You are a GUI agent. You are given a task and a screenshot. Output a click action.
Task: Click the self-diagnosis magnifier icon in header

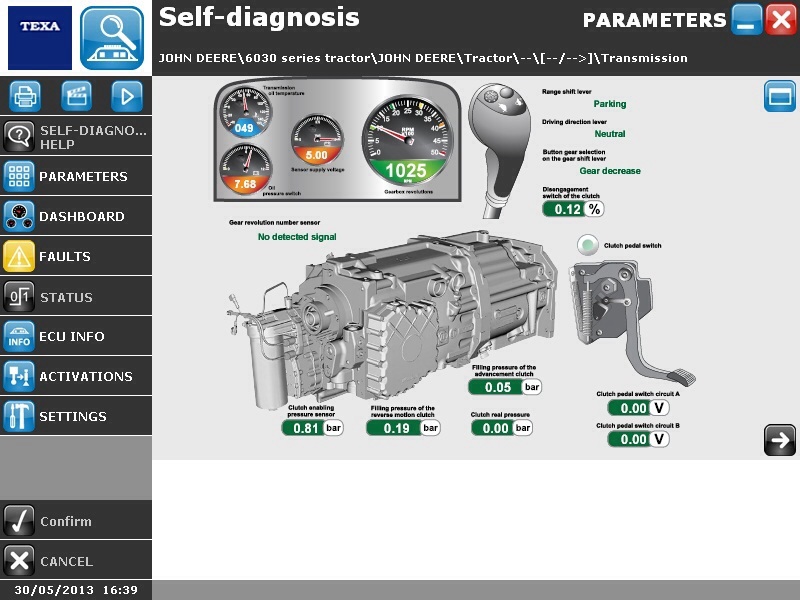tap(112, 37)
